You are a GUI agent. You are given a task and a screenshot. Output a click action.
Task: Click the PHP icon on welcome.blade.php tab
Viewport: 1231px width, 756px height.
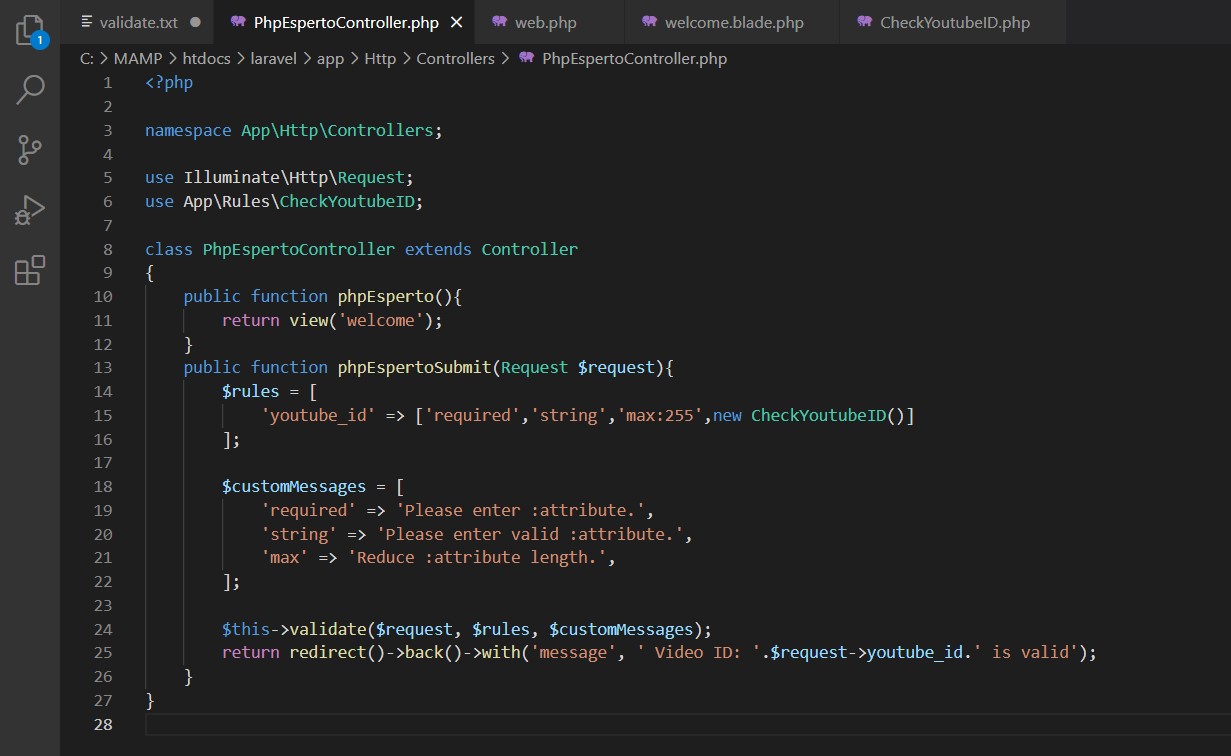650,22
